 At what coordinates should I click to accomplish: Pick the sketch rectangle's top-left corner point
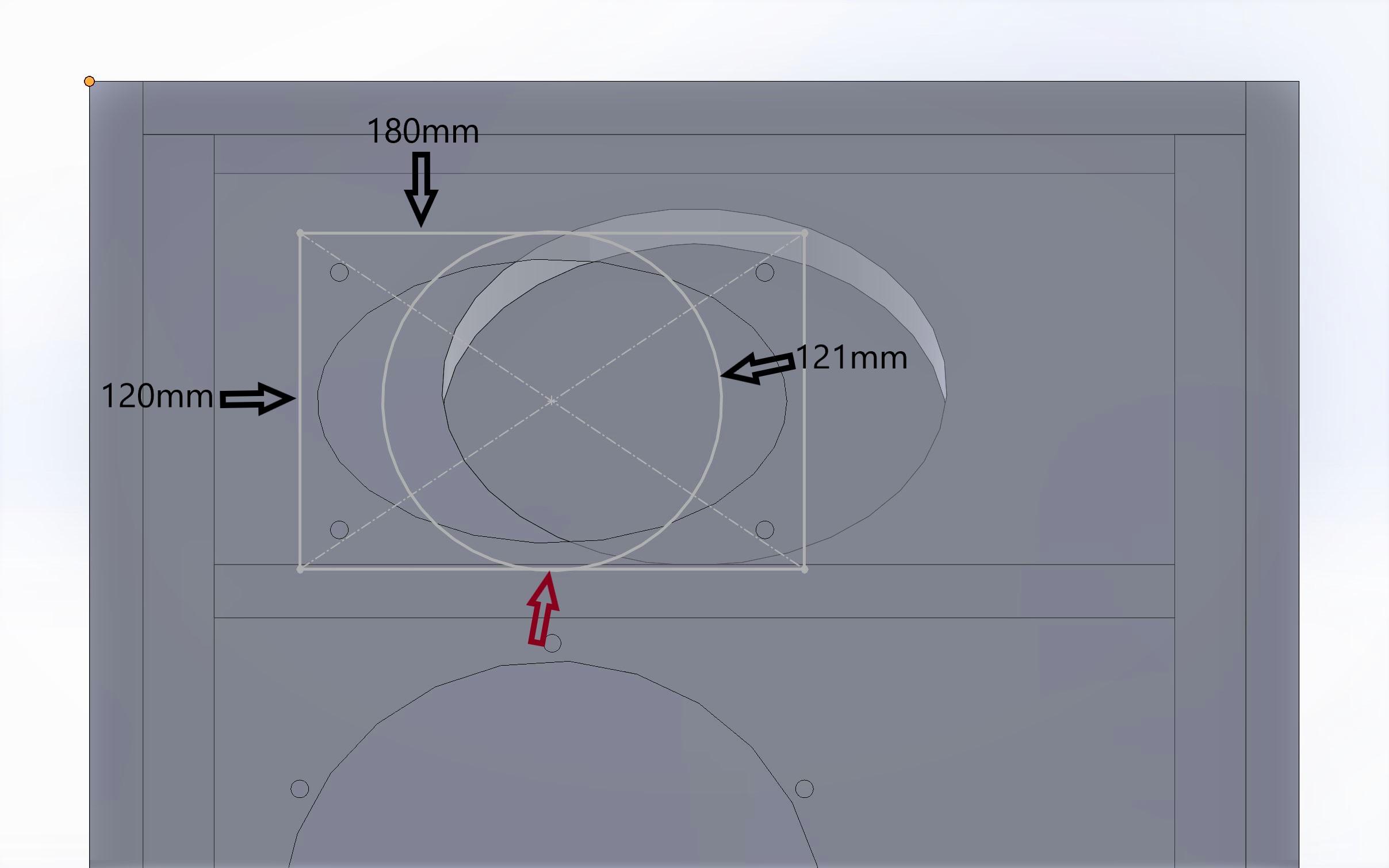(x=300, y=233)
